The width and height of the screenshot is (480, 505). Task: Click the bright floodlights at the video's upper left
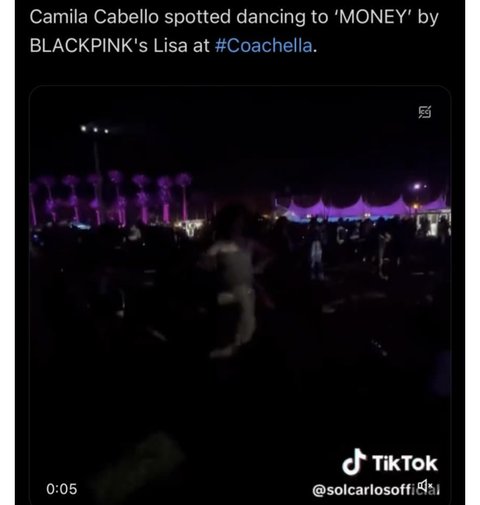(x=95, y=129)
